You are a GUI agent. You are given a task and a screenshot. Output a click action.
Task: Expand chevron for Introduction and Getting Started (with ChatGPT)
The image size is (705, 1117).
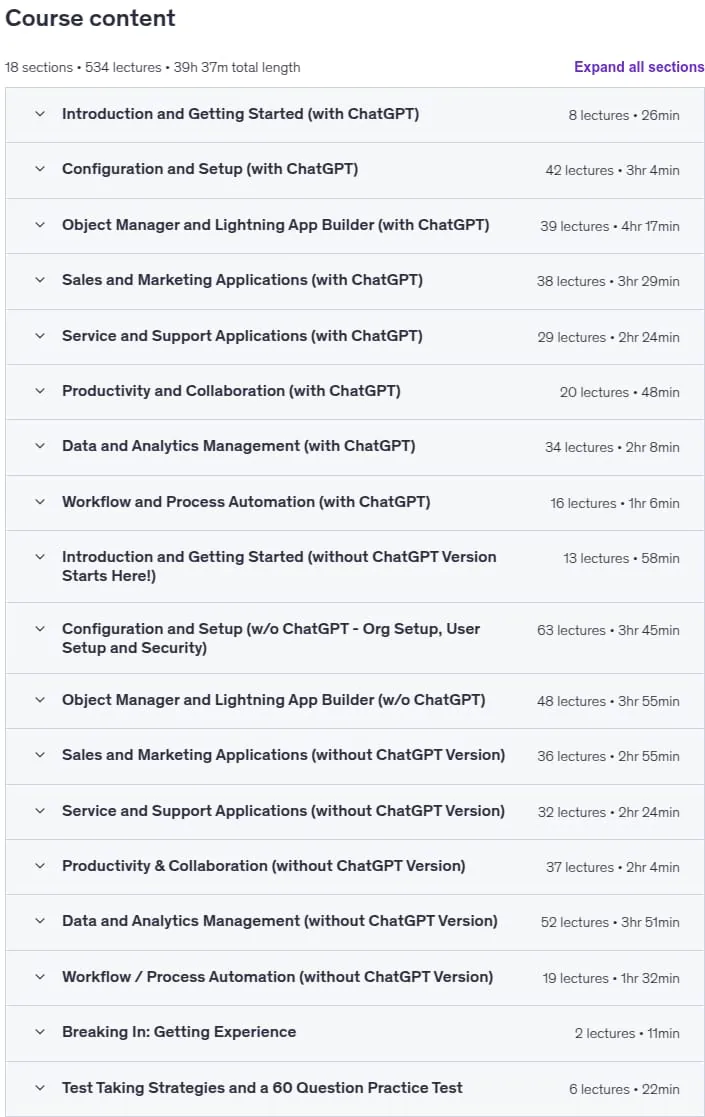(x=41, y=114)
